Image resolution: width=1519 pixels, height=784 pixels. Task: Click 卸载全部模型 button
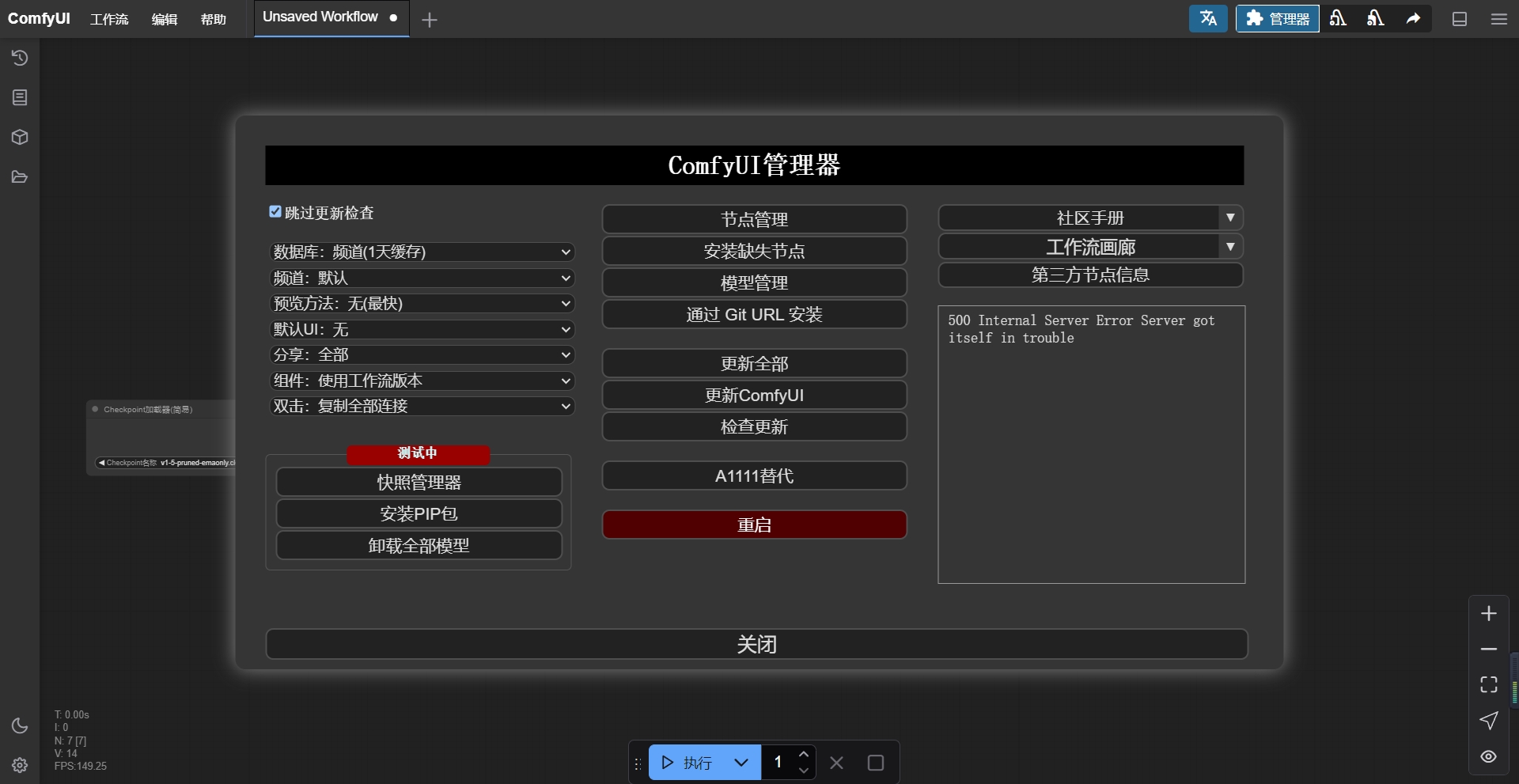coord(419,545)
